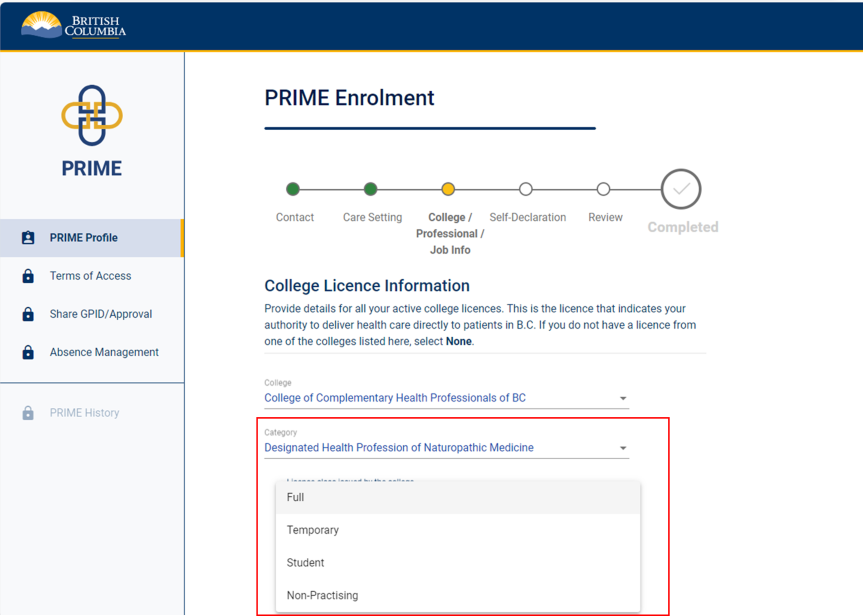Click the lock icon beside Absence Management

31,352
